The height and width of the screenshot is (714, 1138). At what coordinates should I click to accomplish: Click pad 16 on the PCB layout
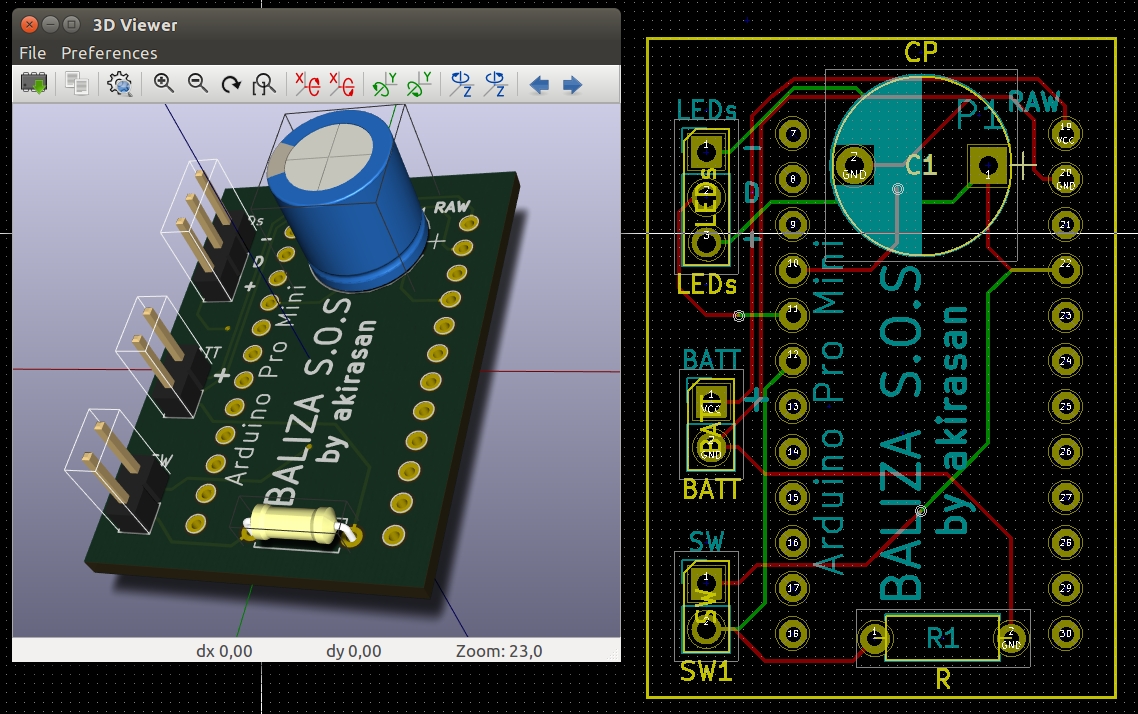(x=793, y=543)
